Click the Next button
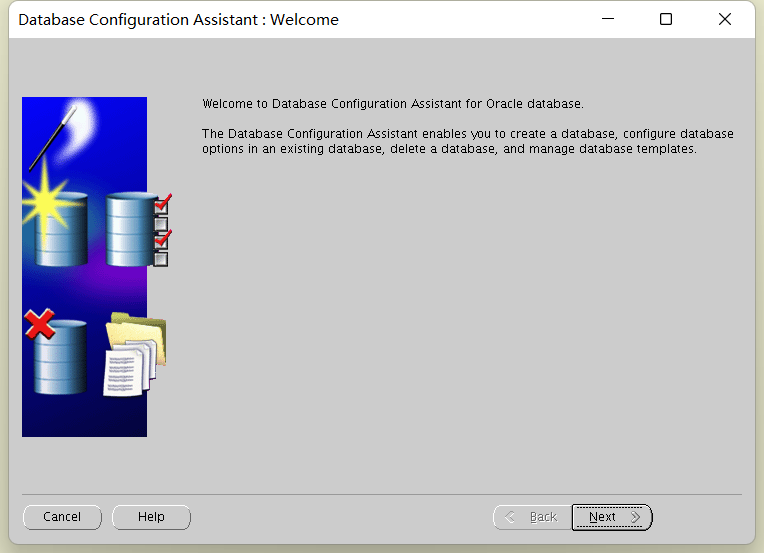Viewport: 764px width, 553px height. tap(612, 517)
